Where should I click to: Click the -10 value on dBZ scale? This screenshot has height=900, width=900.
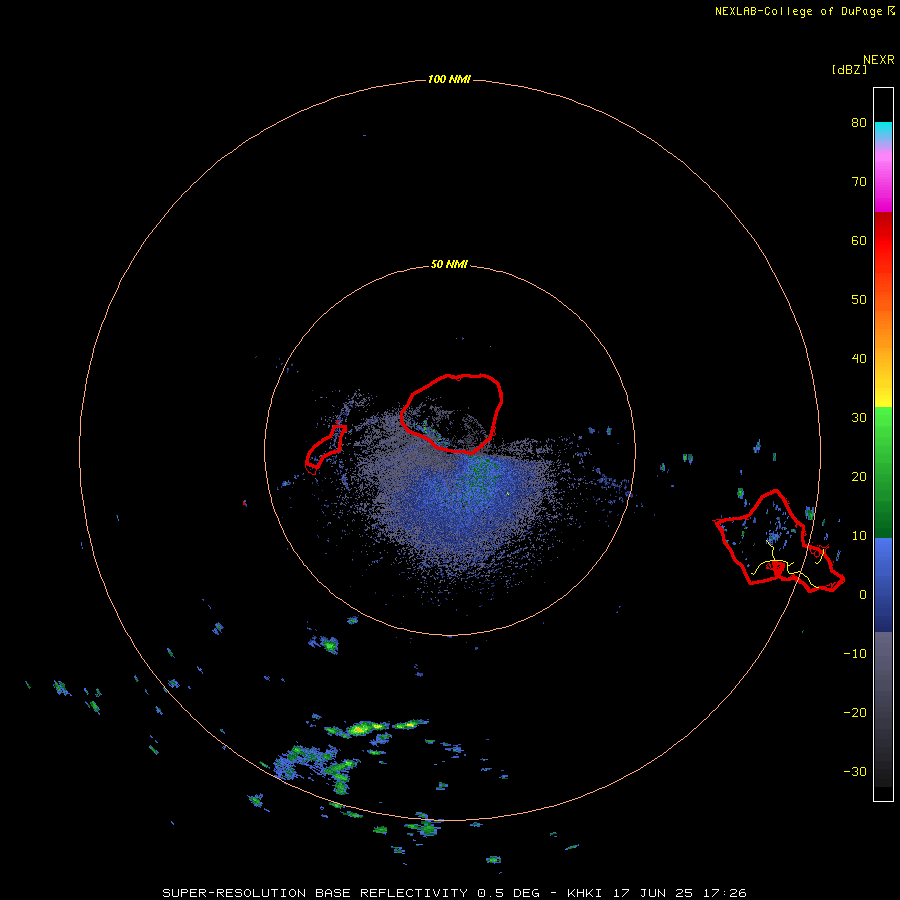tap(855, 653)
